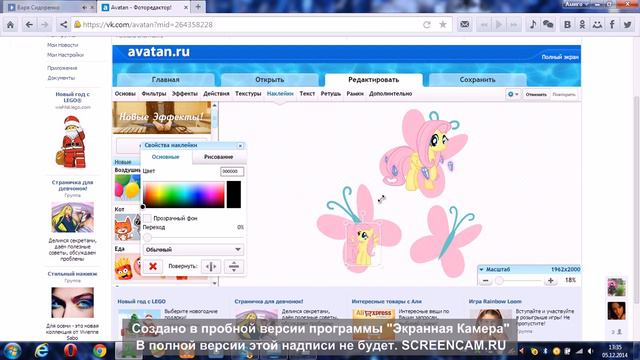Bookmark page with star icon

(443, 25)
